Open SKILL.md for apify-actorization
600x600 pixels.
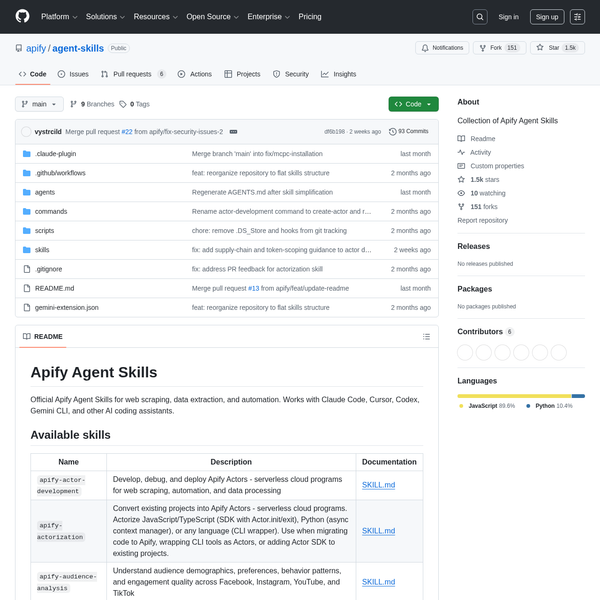[x=378, y=531]
